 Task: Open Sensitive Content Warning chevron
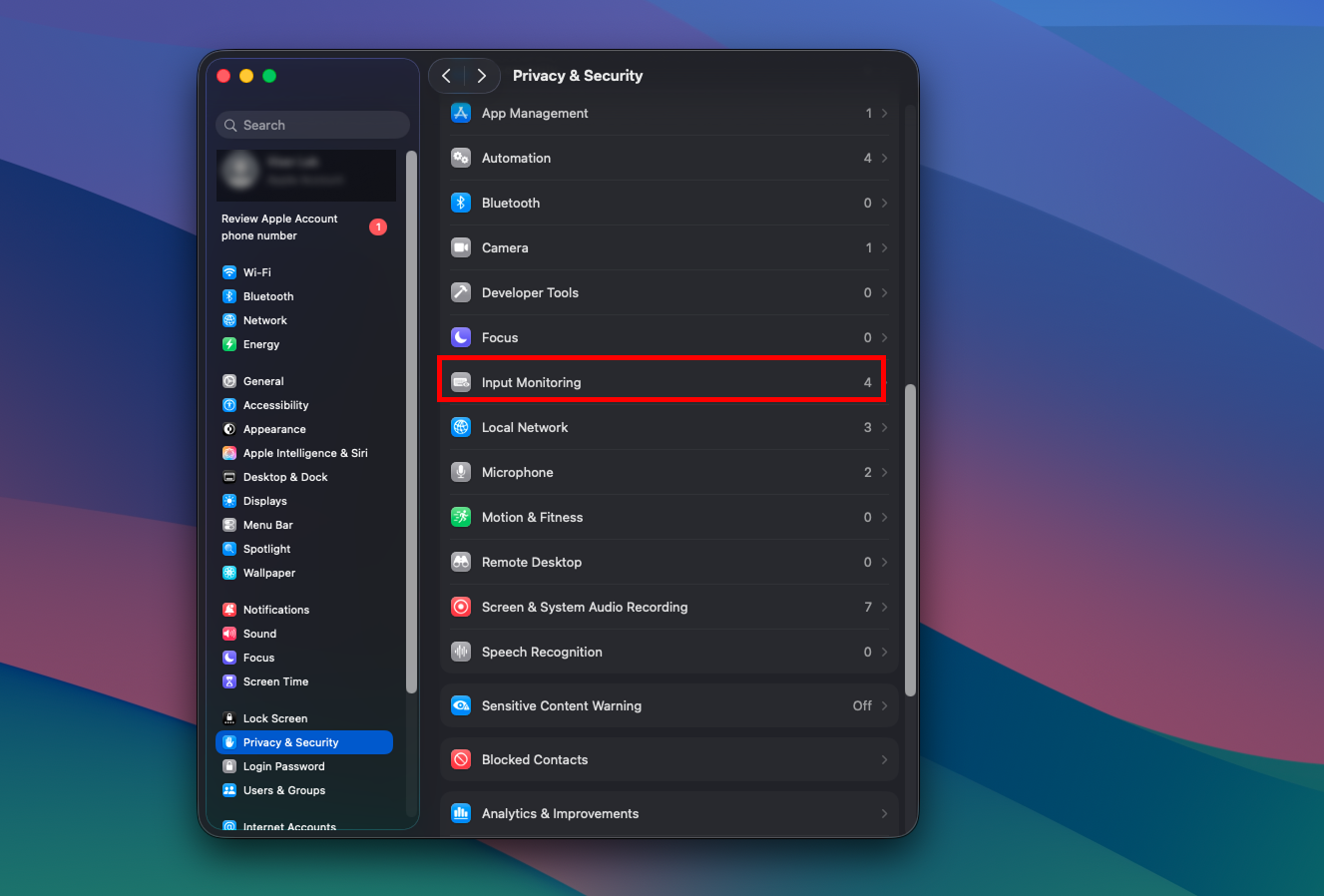pyautogui.click(x=884, y=705)
